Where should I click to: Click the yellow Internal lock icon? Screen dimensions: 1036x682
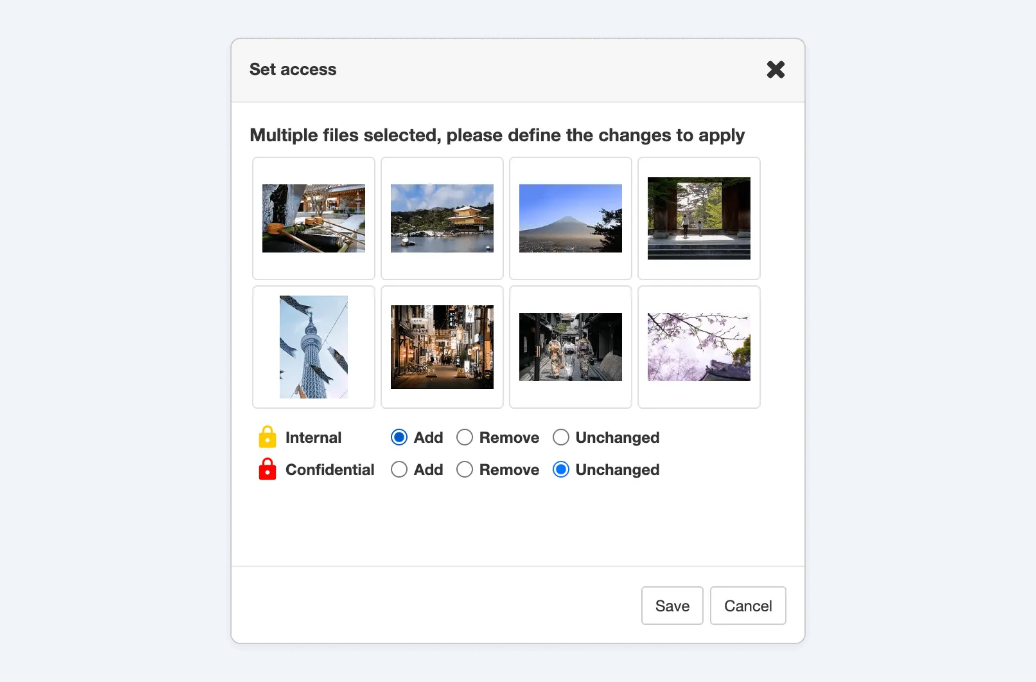tap(267, 437)
